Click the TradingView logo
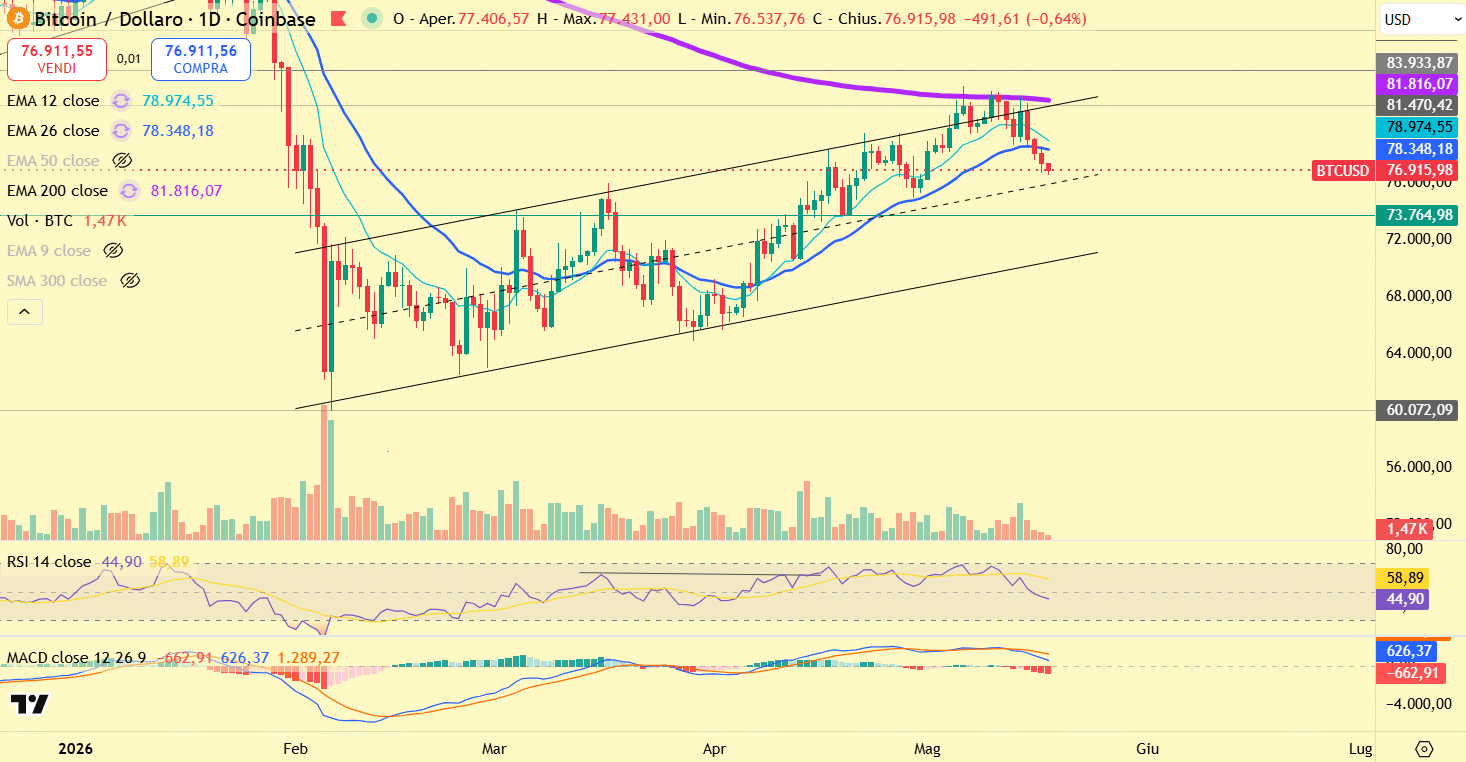This screenshot has height=762, width=1466. [30, 704]
